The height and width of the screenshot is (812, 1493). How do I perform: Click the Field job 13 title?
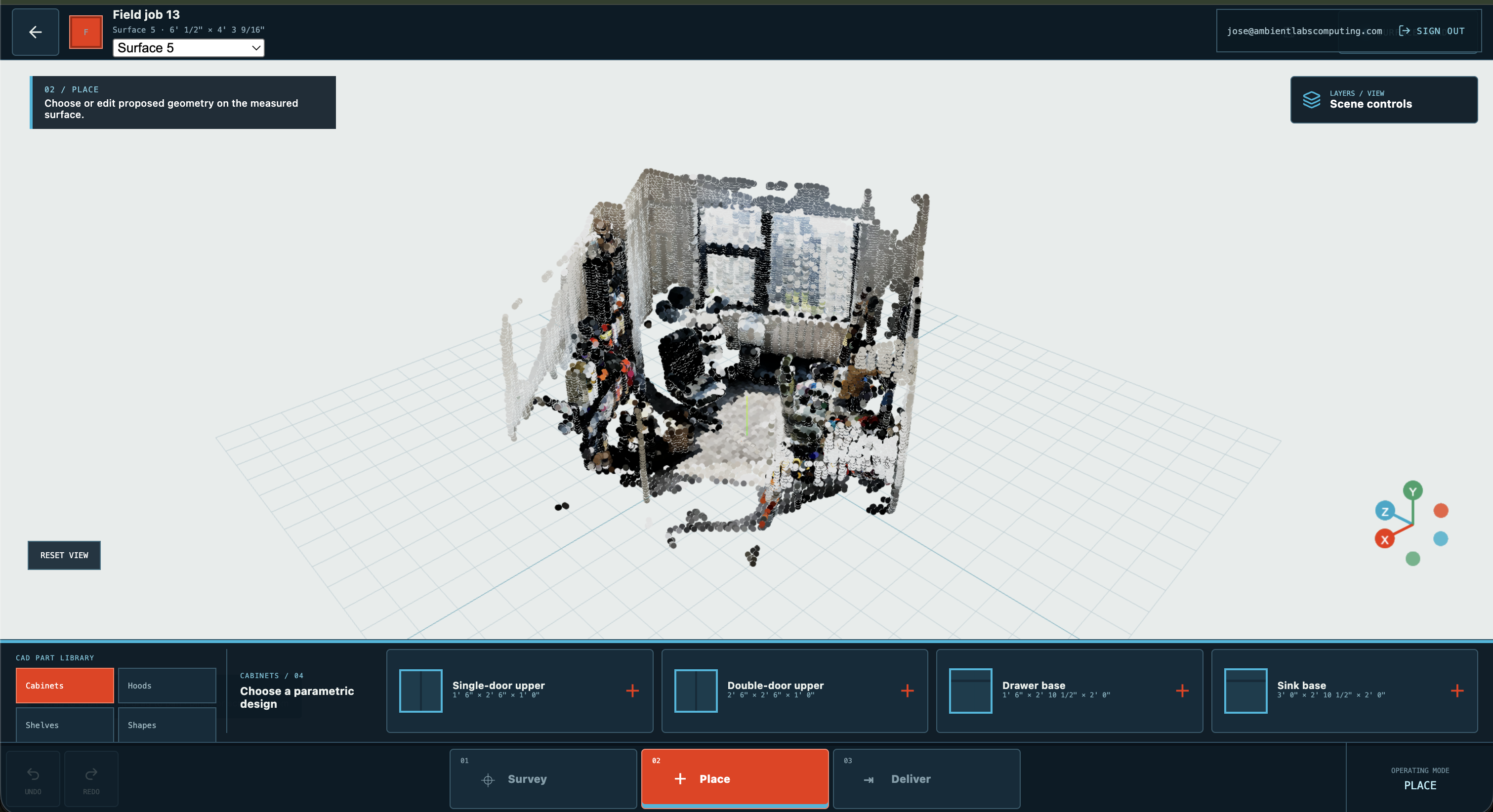point(146,14)
